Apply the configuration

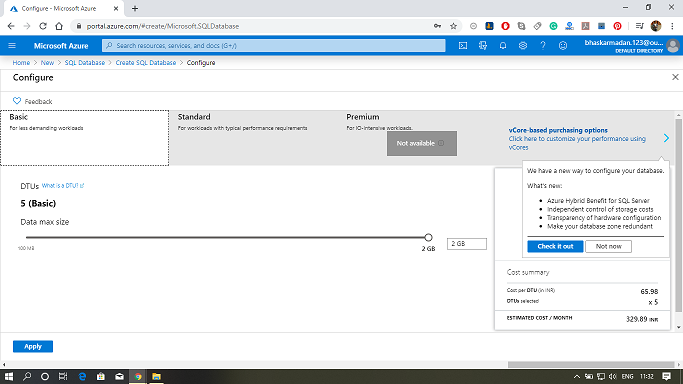[33, 347]
